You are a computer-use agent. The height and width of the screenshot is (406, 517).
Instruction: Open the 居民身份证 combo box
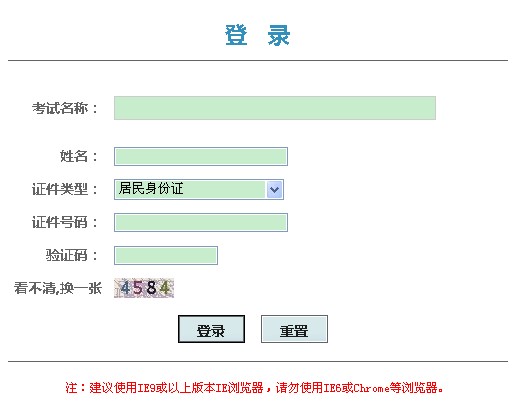coord(199,189)
